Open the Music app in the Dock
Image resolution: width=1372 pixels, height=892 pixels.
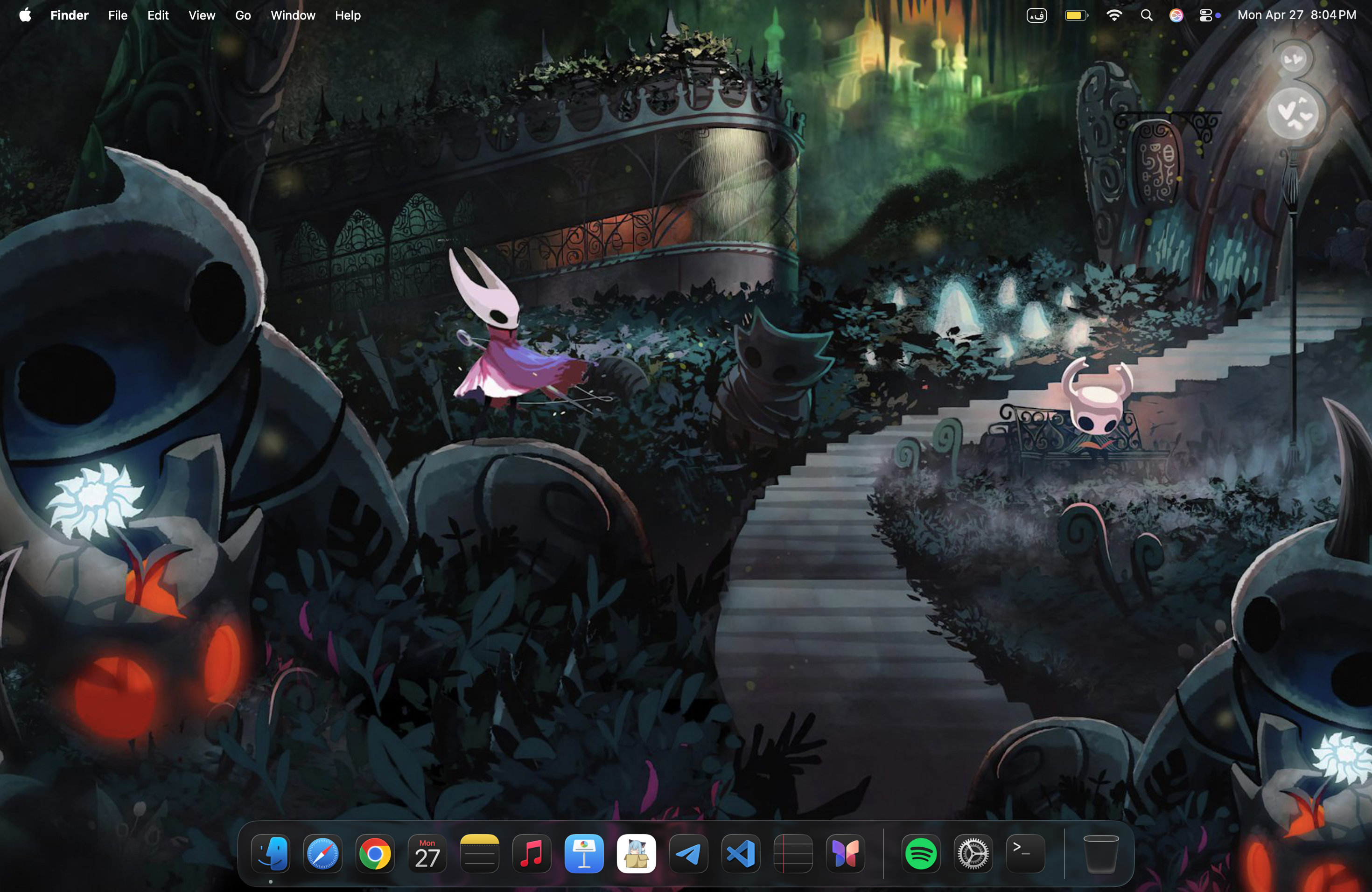click(532, 853)
